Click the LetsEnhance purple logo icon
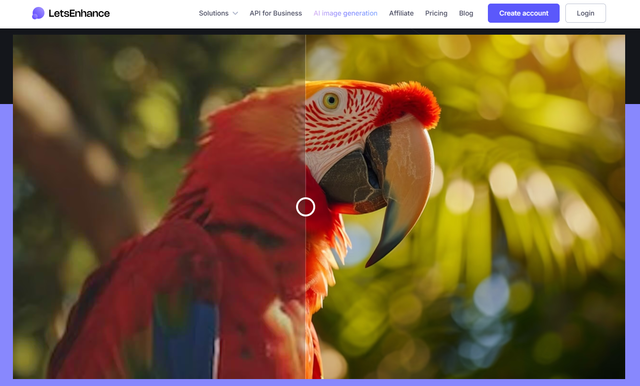The width and height of the screenshot is (640, 386). 38,13
